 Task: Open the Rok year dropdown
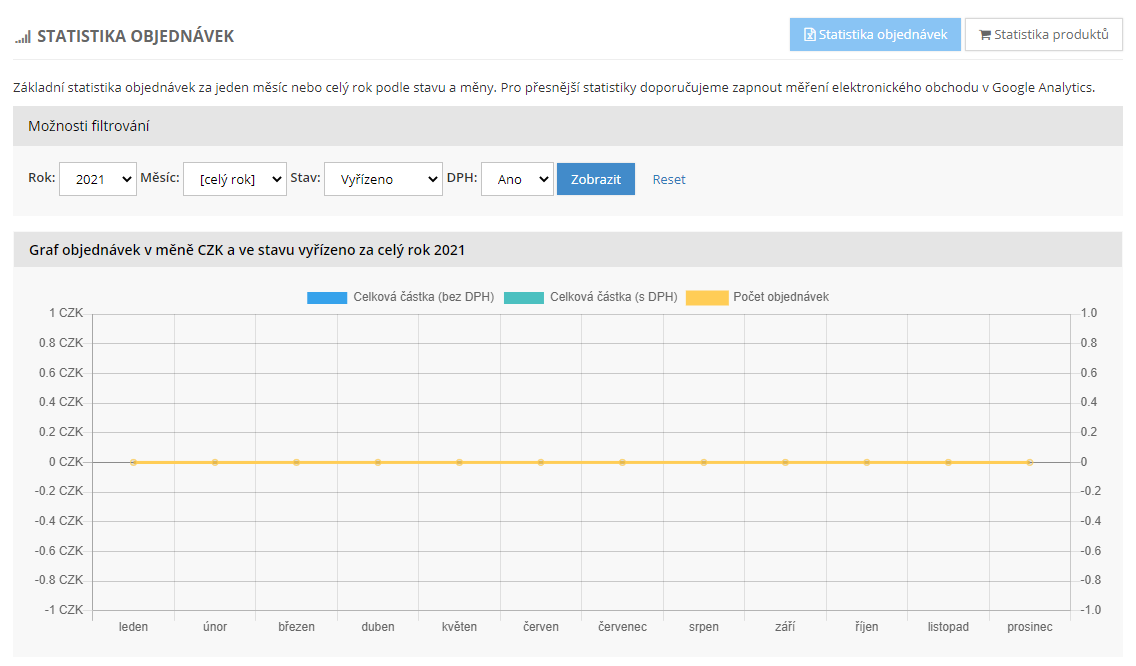click(x=98, y=179)
